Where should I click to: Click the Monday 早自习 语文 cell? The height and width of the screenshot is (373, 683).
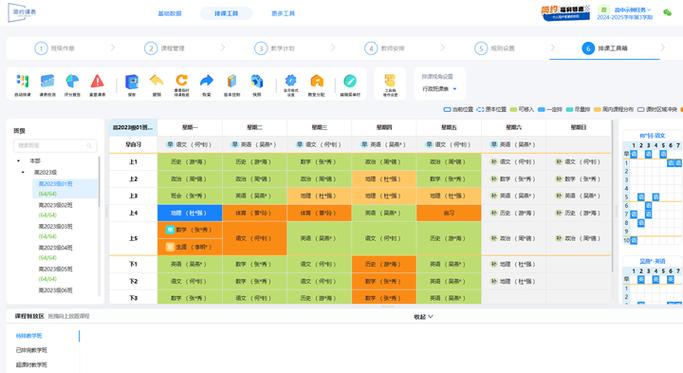(190, 144)
